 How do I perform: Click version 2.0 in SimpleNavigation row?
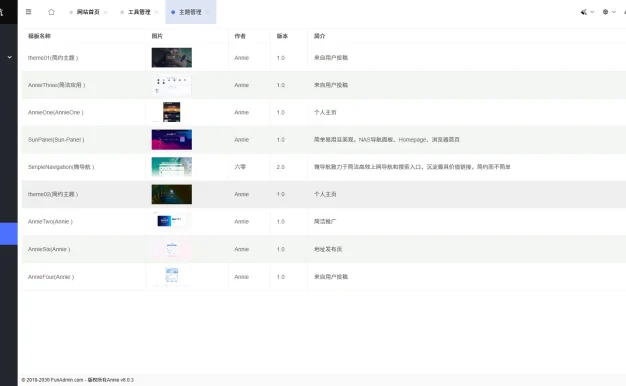click(281, 167)
